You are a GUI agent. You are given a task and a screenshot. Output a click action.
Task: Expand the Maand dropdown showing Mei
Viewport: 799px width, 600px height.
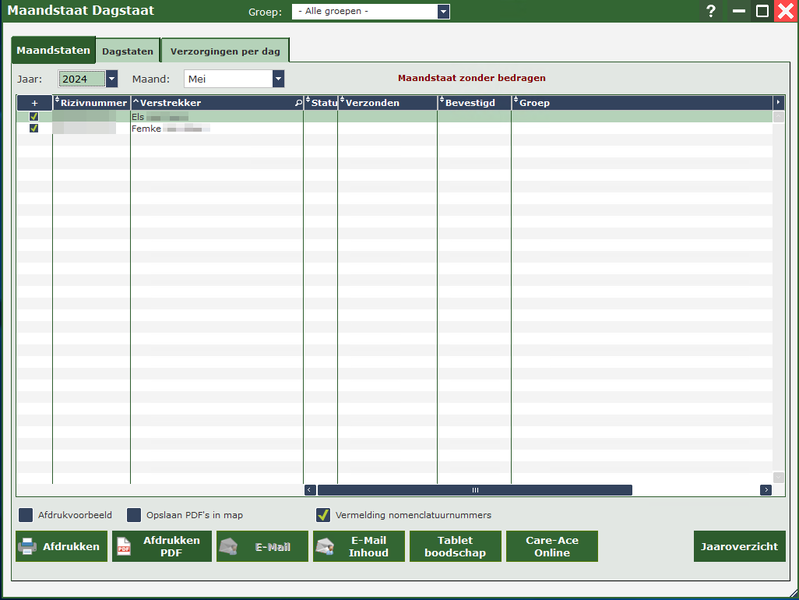click(278, 79)
